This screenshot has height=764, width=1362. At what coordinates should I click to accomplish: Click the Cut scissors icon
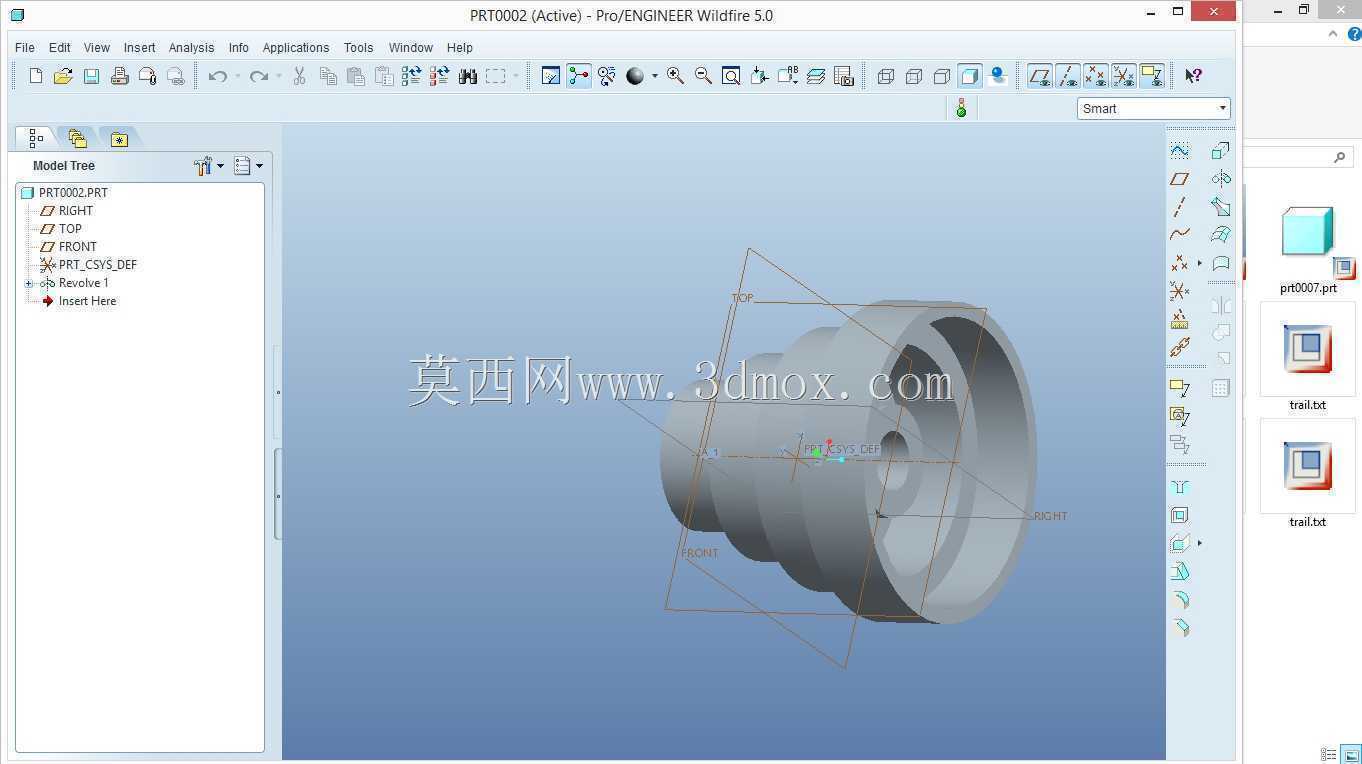299,76
